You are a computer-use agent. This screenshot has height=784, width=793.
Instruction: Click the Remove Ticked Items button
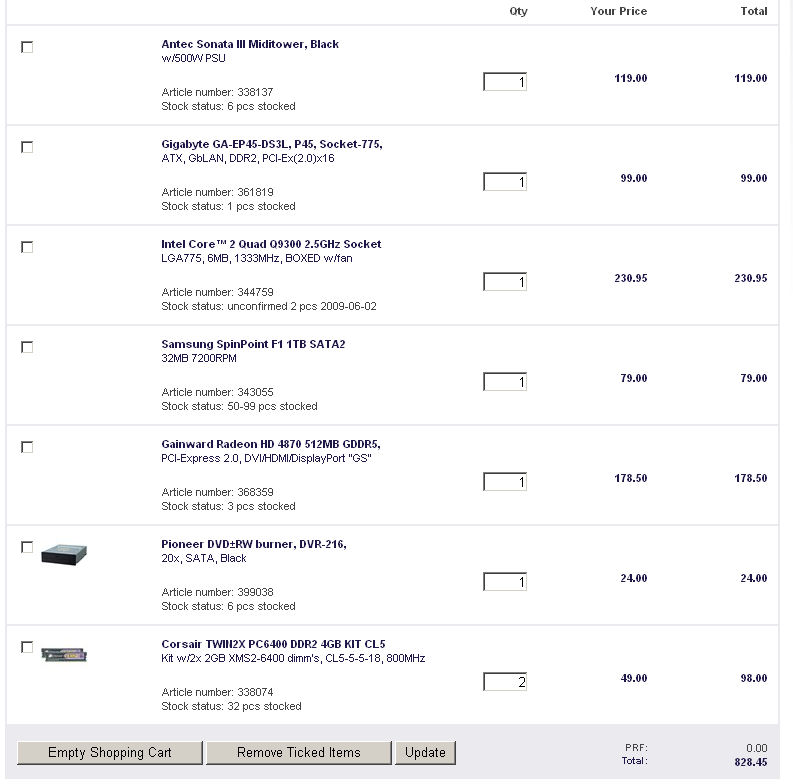(298, 752)
